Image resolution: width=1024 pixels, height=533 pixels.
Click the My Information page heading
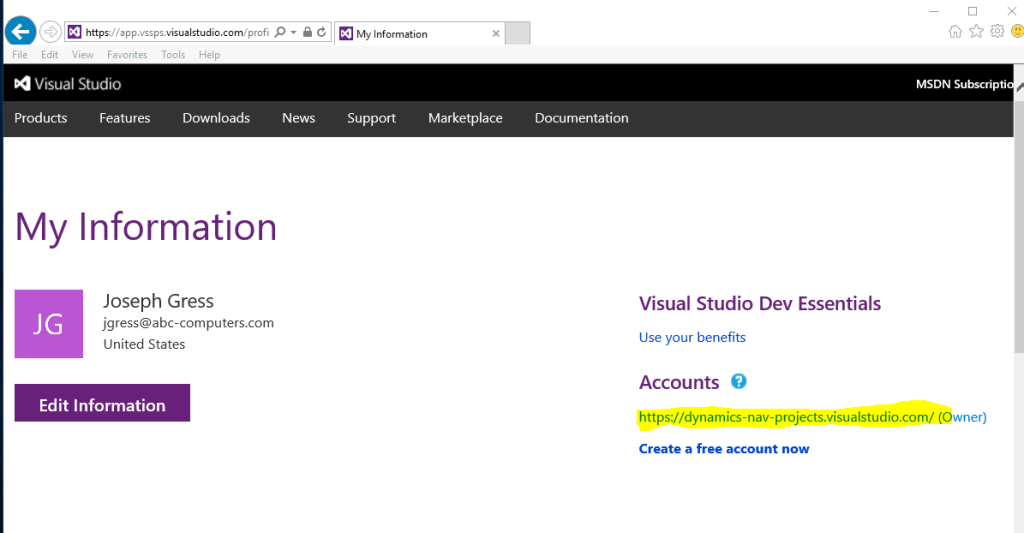point(146,227)
